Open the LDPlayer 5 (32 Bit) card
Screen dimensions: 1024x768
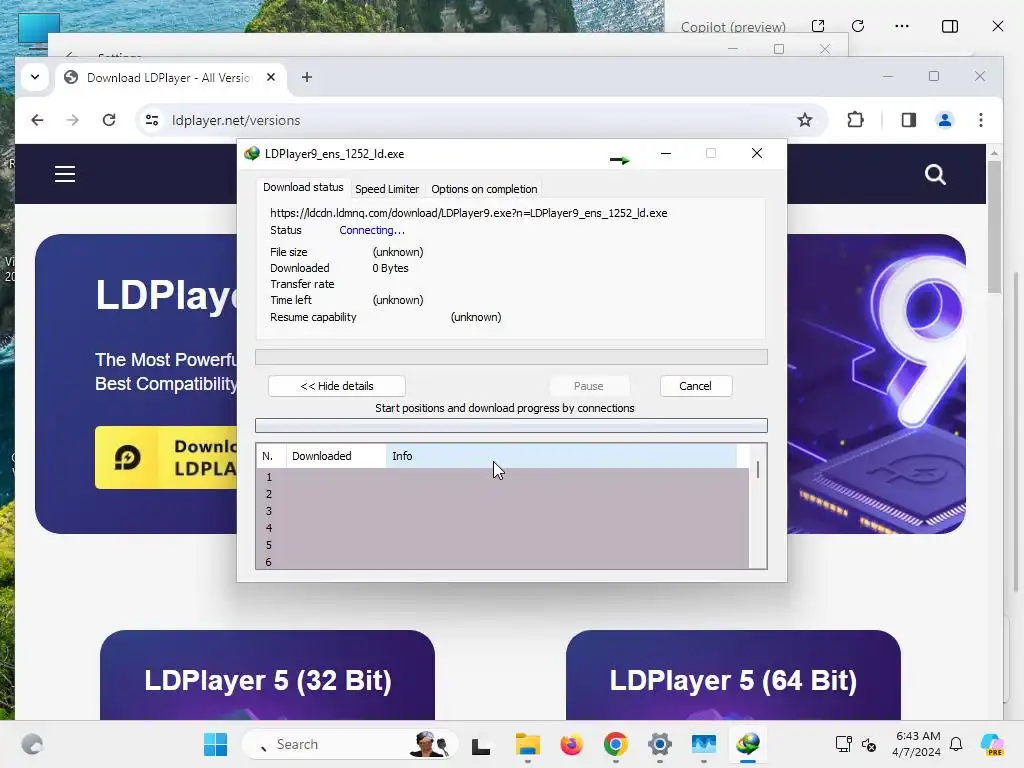267,675
